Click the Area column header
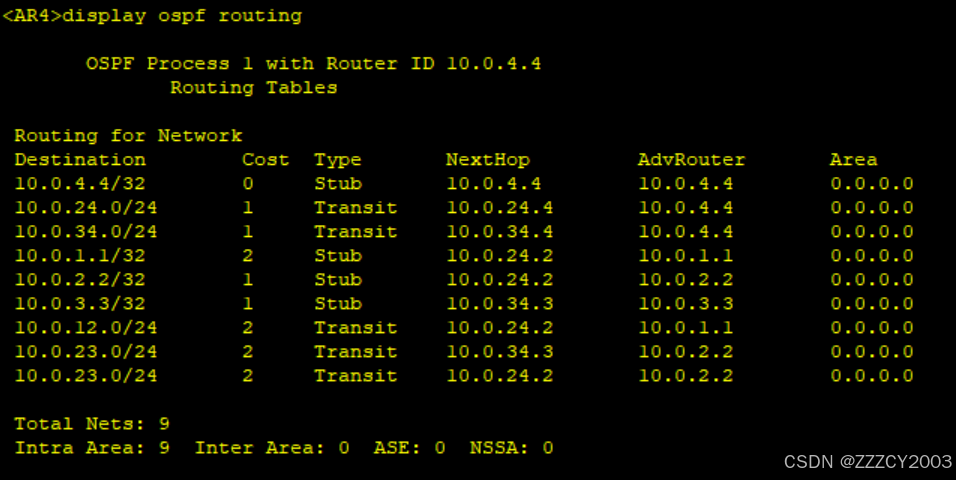Viewport: 956px width, 480px height. (x=853, y=160)
